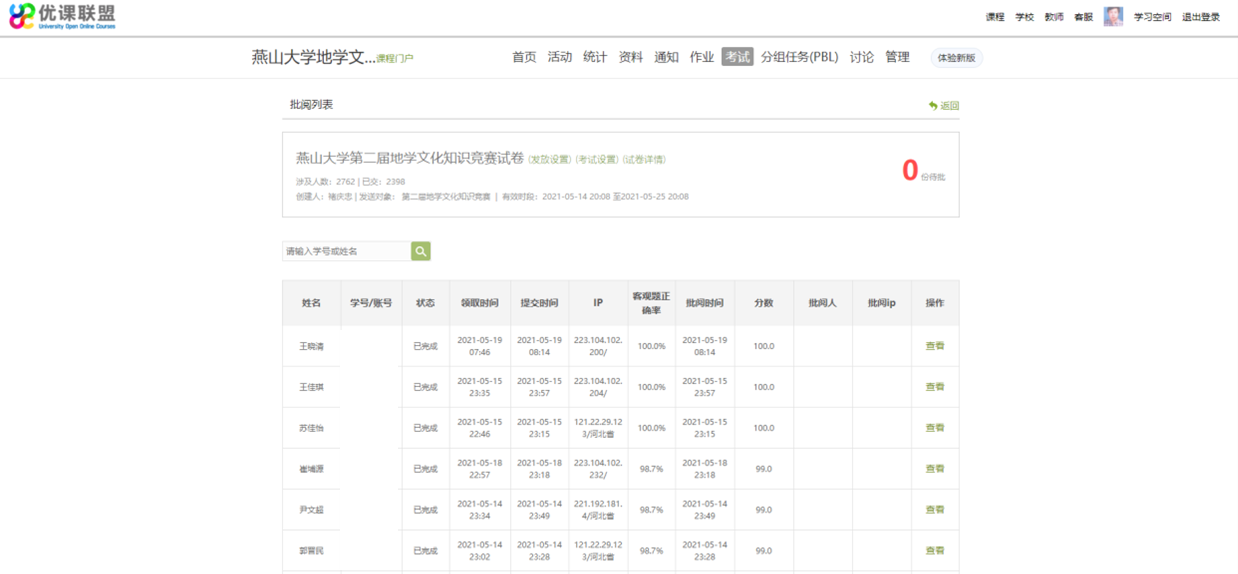Viewport: 1238px width, 574px height.
Task: Click the 课程门户 link
Action: point(394,59)
